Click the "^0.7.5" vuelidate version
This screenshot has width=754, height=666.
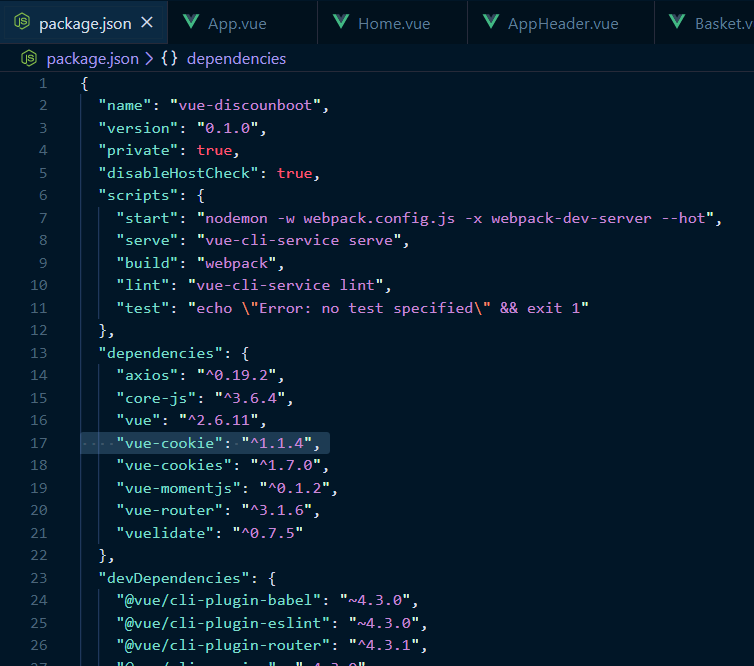click(x=268, y=533)
